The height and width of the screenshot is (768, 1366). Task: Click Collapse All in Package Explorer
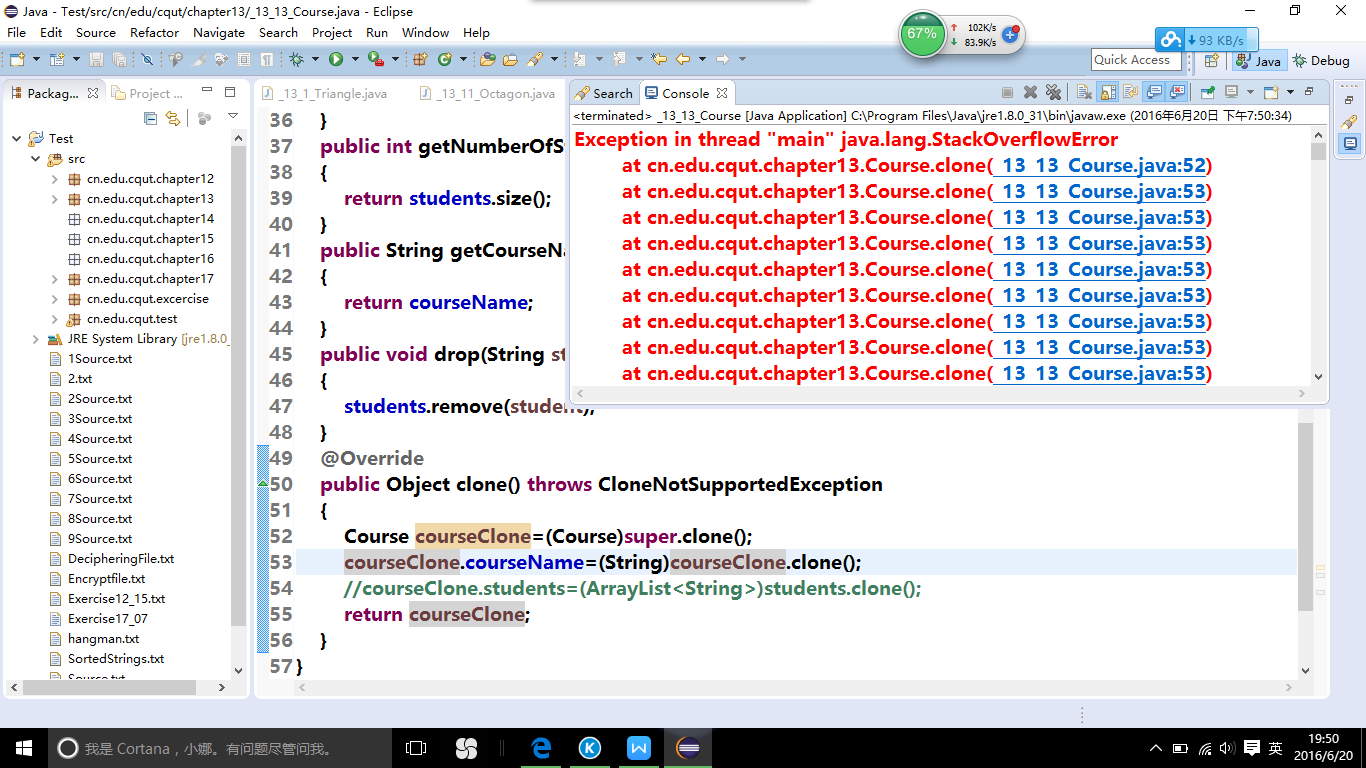tap(150, 118)
